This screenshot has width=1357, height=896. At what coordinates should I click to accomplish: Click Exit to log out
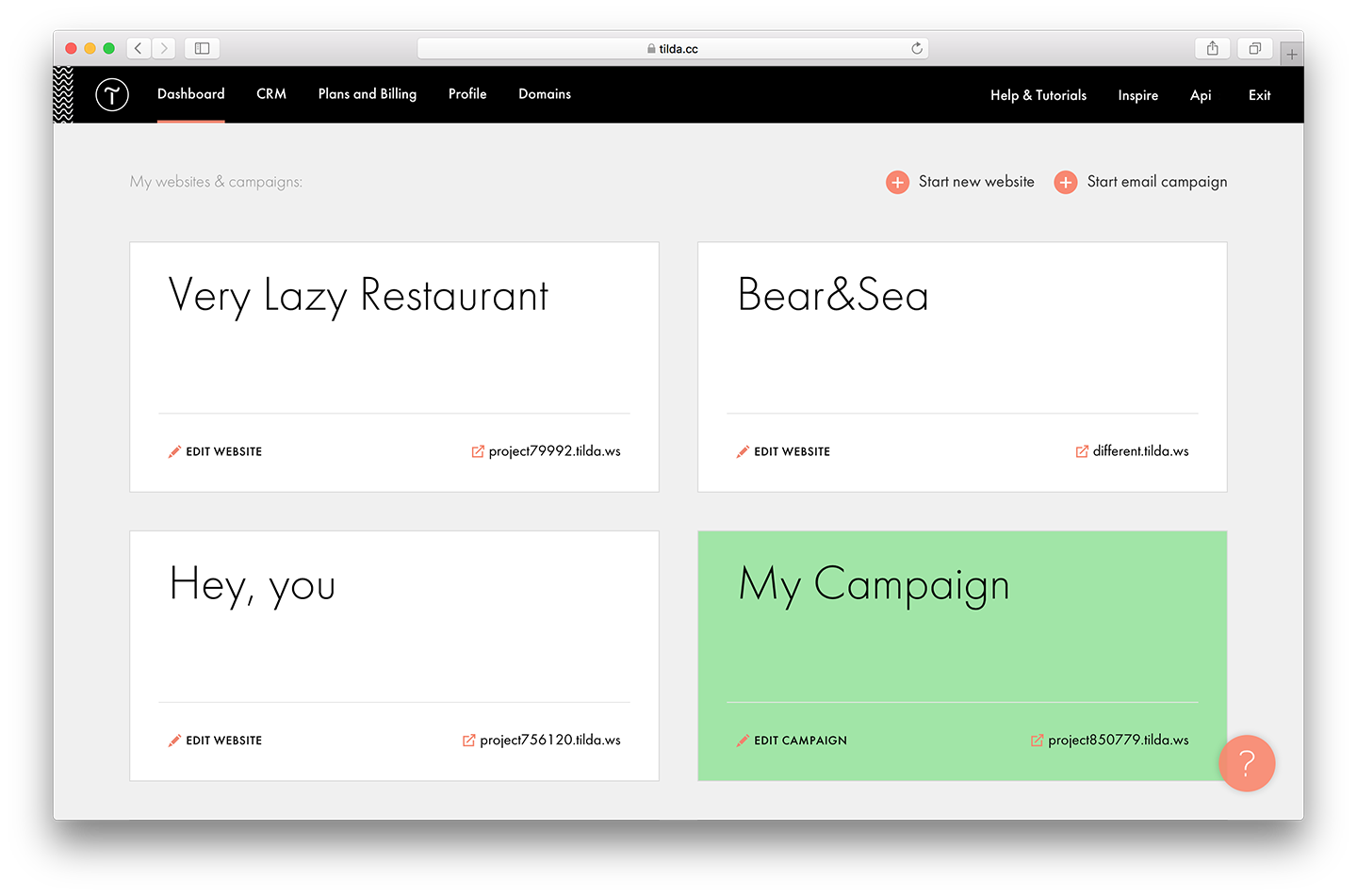[1259, 95]
